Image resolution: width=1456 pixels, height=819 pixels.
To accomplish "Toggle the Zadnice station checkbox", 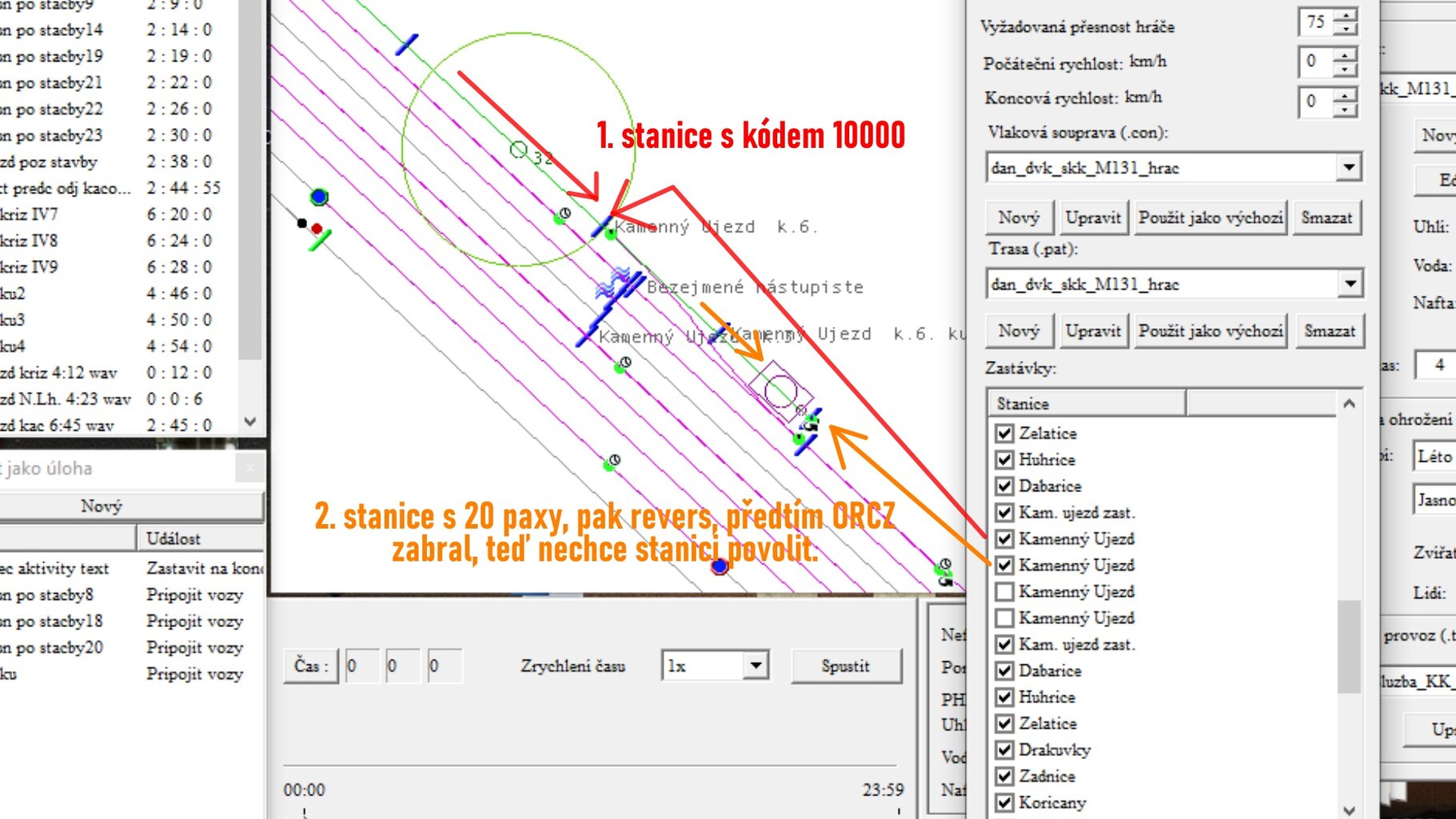I will (1005, 777).
